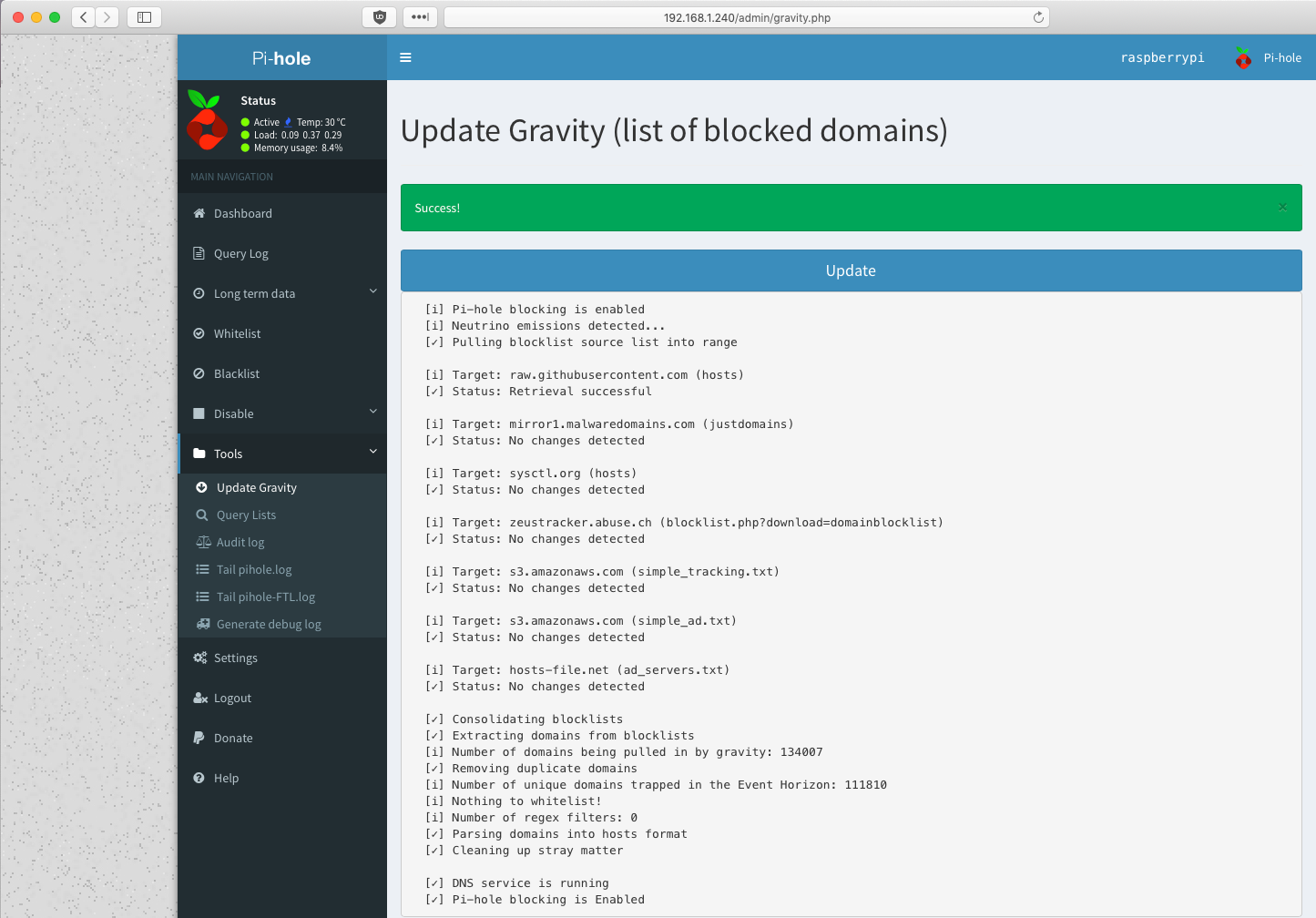Screen dimensions: 1316x918
Task: Open the Generate debug log link
Action: pyautogui.click(x=282, y=624)
